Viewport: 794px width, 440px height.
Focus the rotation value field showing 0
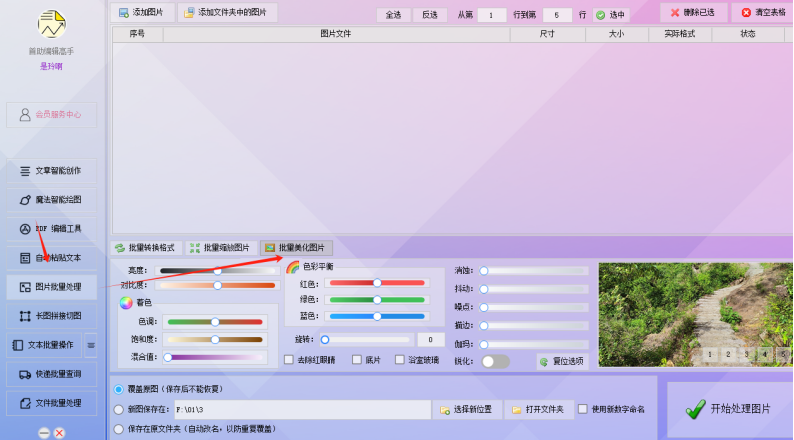(x=430, y=340)
